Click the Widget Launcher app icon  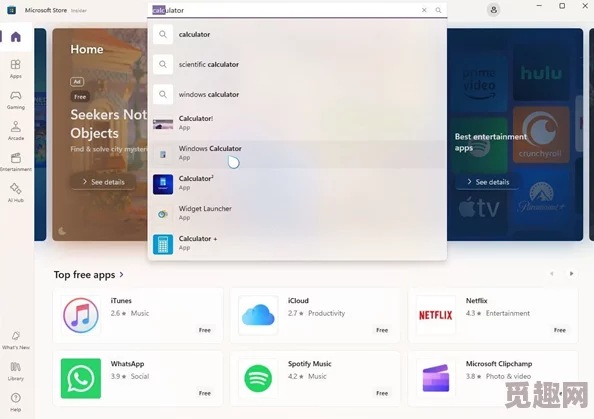click(x=163, y=214)
